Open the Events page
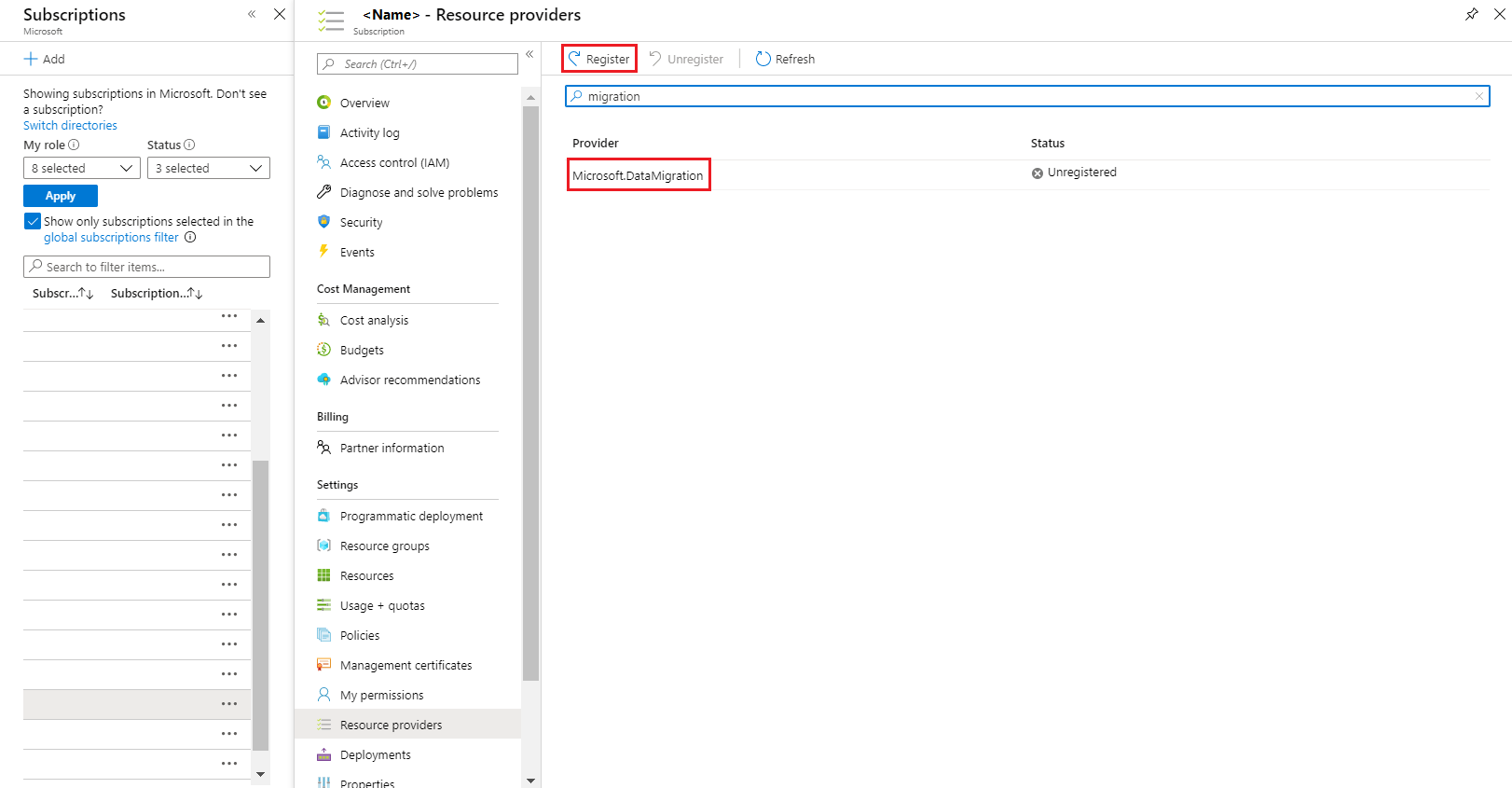This screenshot has height=788, width=1512. tap(357, 252)
